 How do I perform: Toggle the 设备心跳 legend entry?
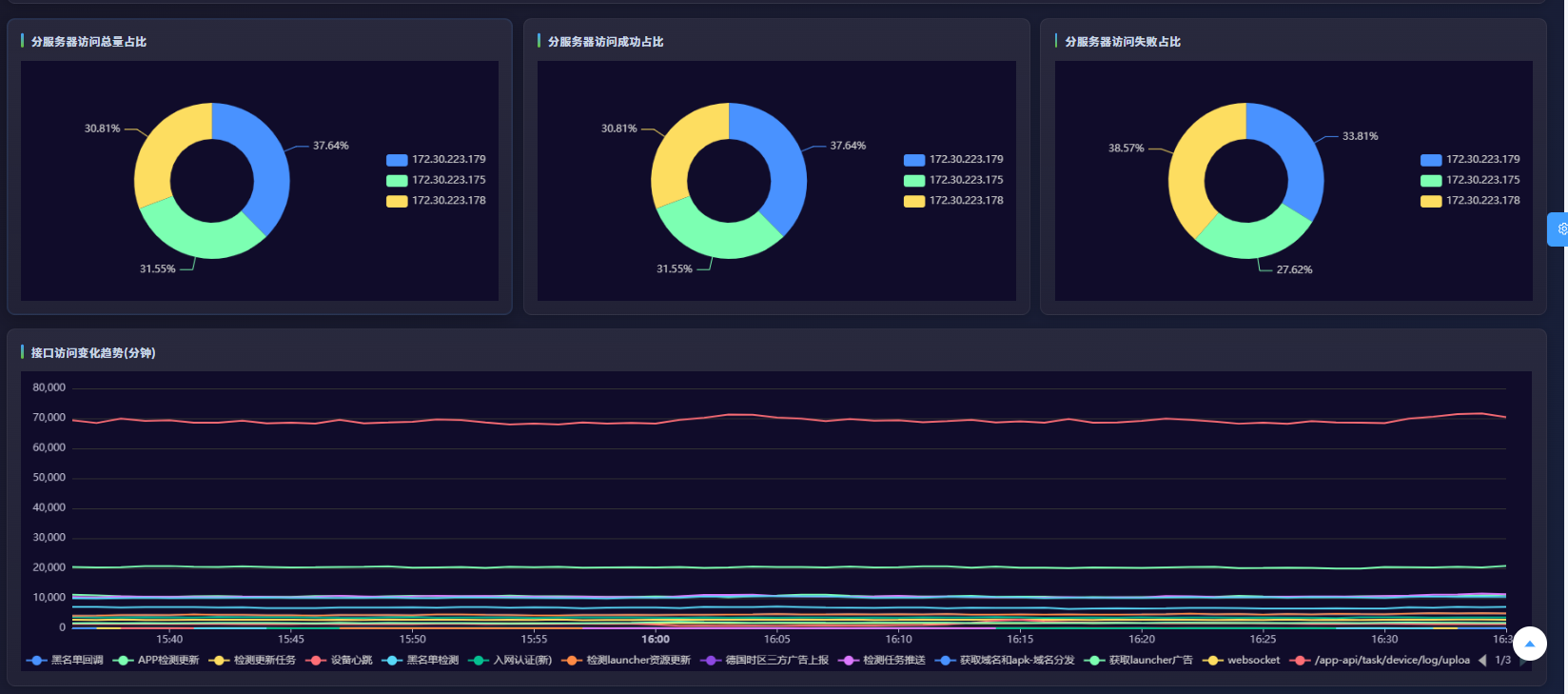pyautogui.click(x=339, y=660)
